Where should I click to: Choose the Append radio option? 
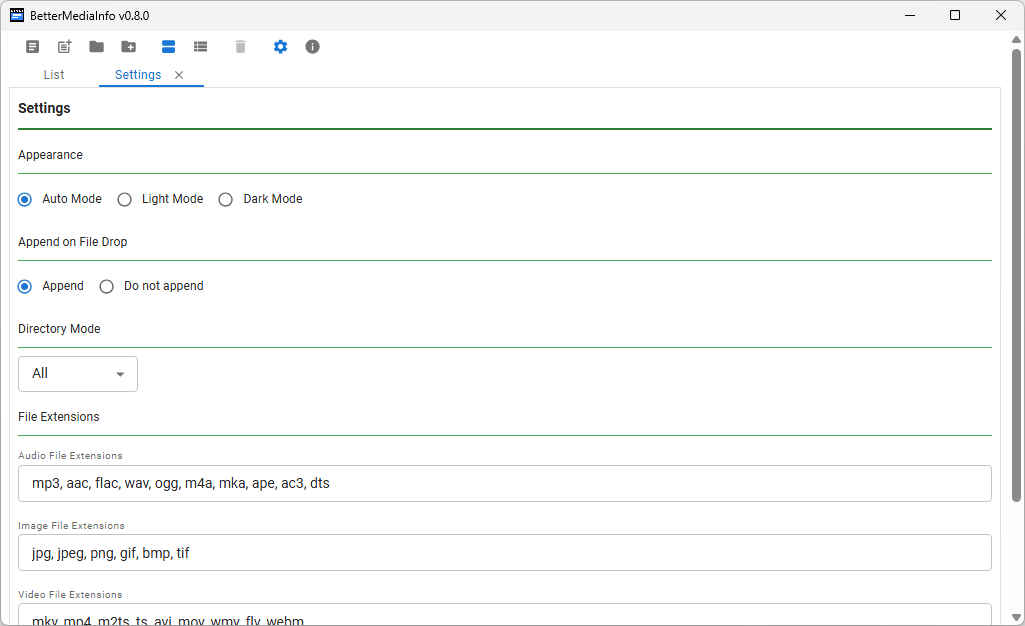click(x=26, y=286)
